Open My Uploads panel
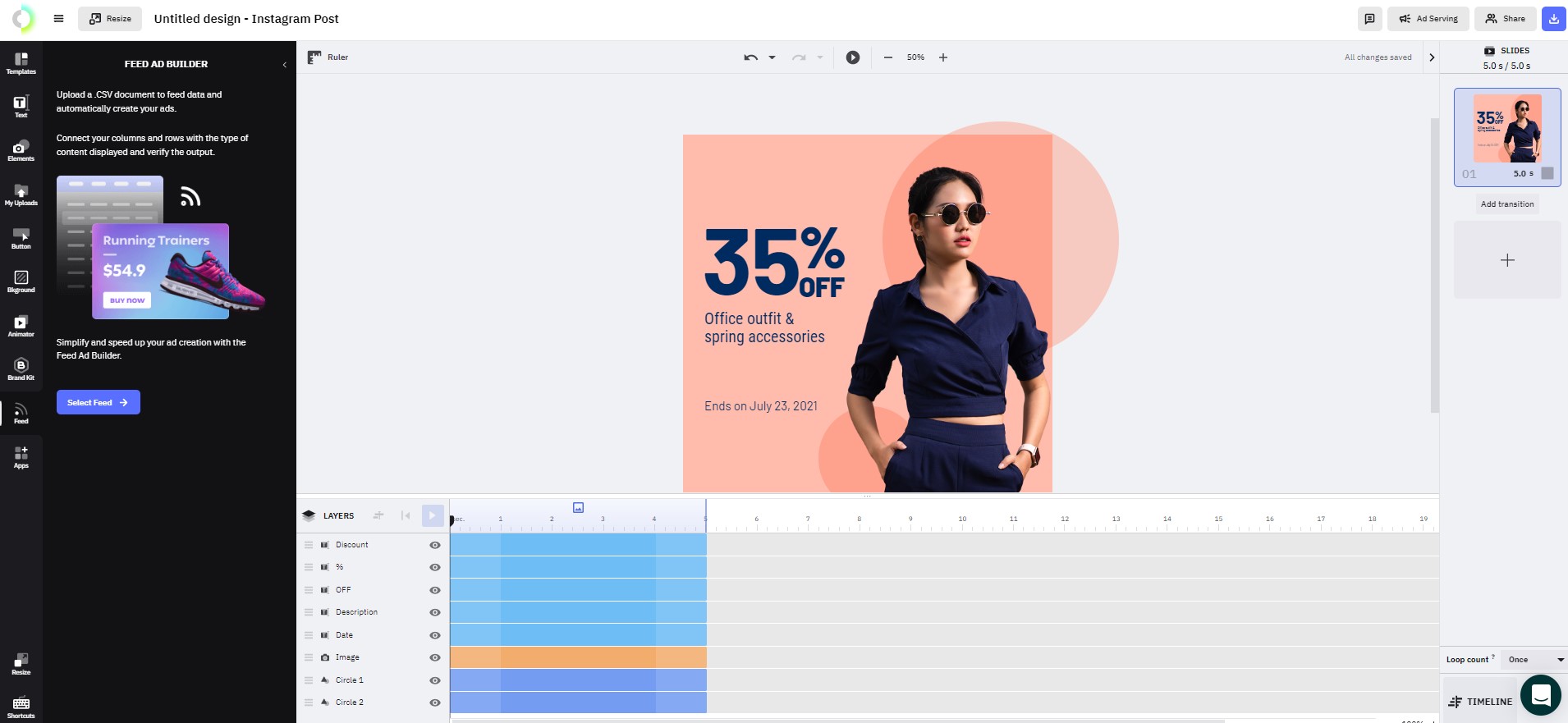 [x=21, y=194]
